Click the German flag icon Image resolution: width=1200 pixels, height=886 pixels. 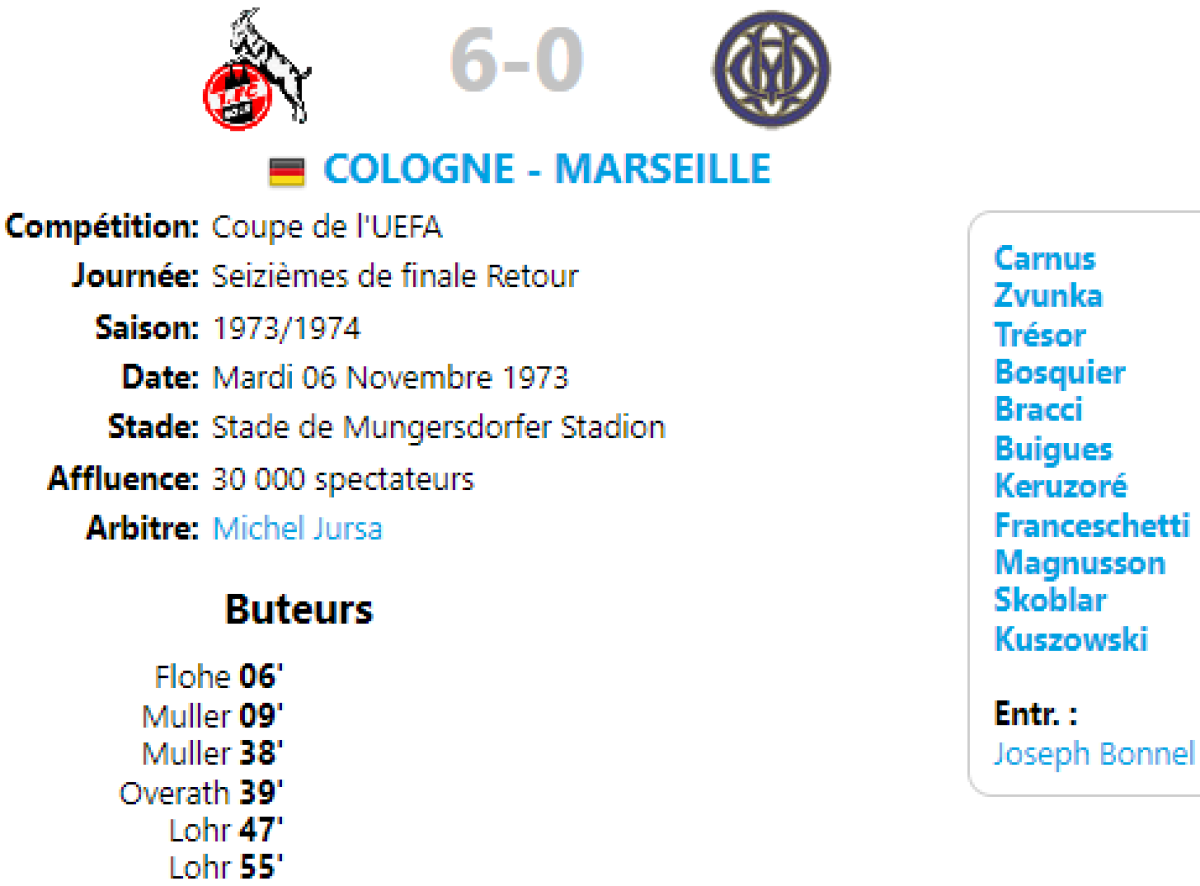287,172
